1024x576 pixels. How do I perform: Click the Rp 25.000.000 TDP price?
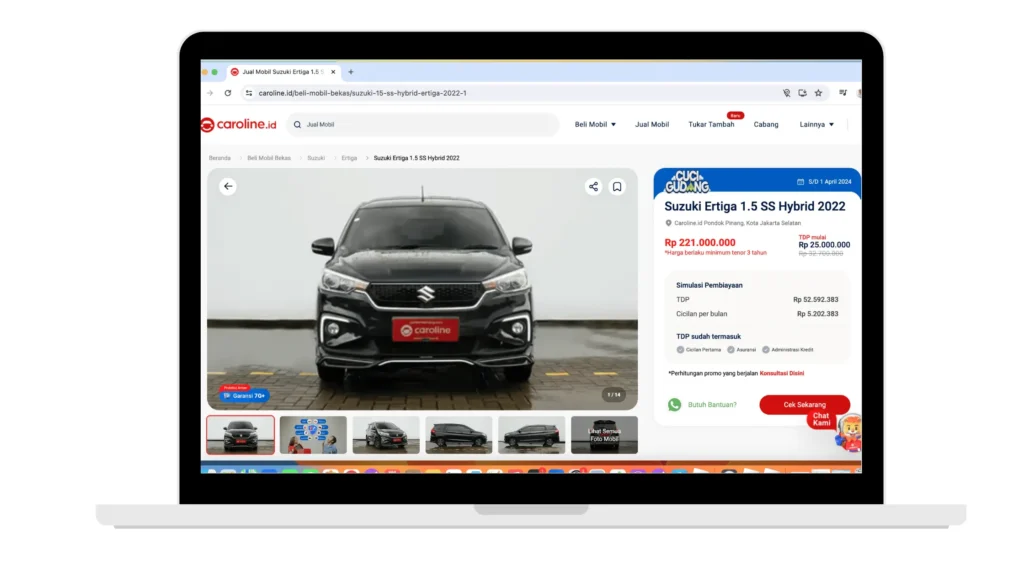[824, 245]
